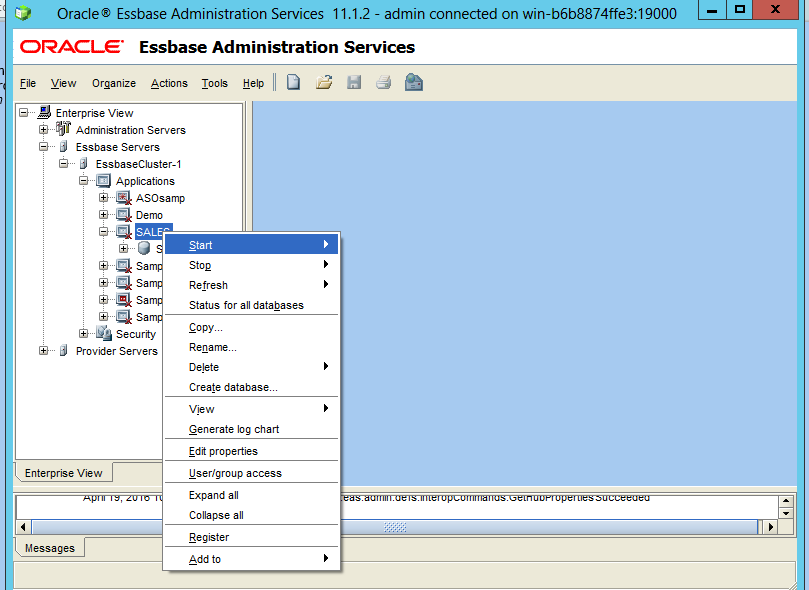This screenshot has width=809, height=590.
Task: Click the Provider Servers node icon
Action: [x=63, y=351]
